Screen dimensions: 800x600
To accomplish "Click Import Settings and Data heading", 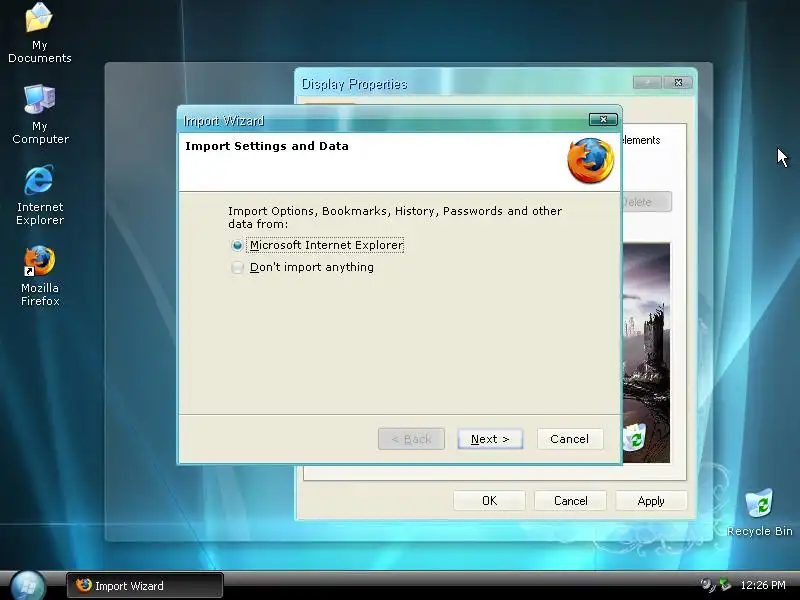I will [267, 146].
